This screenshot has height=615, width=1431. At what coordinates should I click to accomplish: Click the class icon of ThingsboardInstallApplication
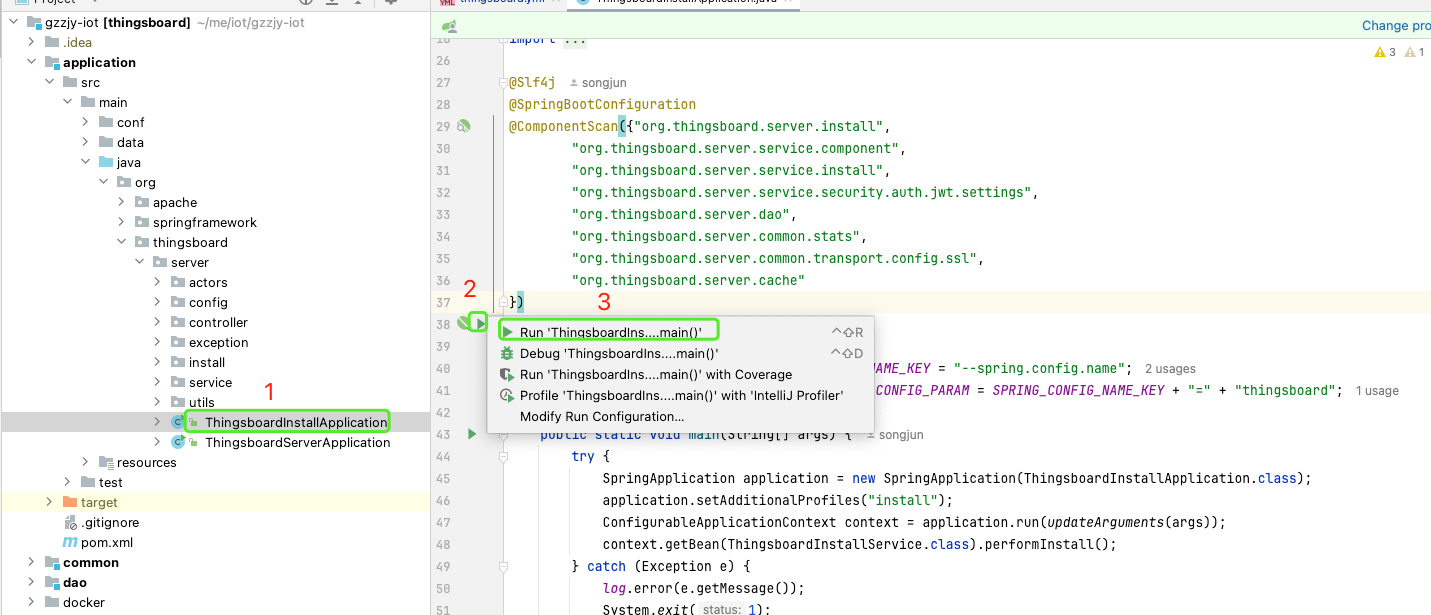pyautogui.click(x=178, y=422)
